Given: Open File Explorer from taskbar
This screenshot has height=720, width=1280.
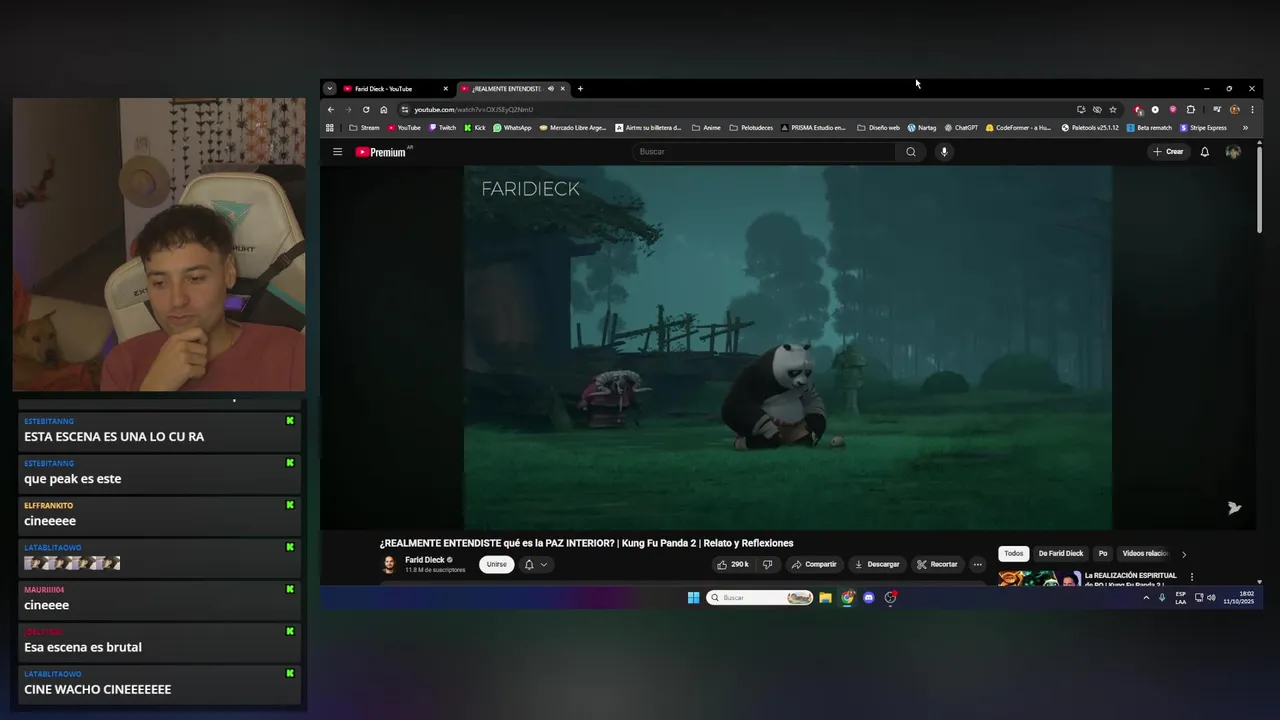Looking at the screenshot, I should 825,598.
